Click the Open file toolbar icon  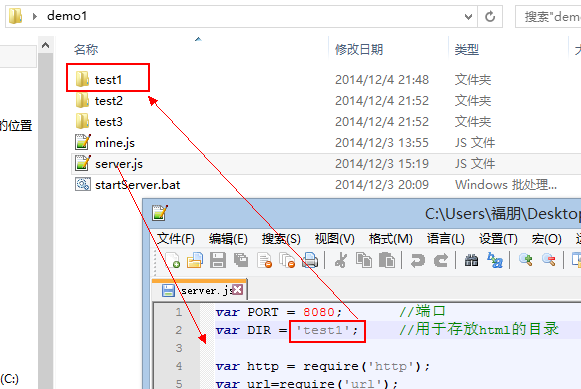[195, 260]
